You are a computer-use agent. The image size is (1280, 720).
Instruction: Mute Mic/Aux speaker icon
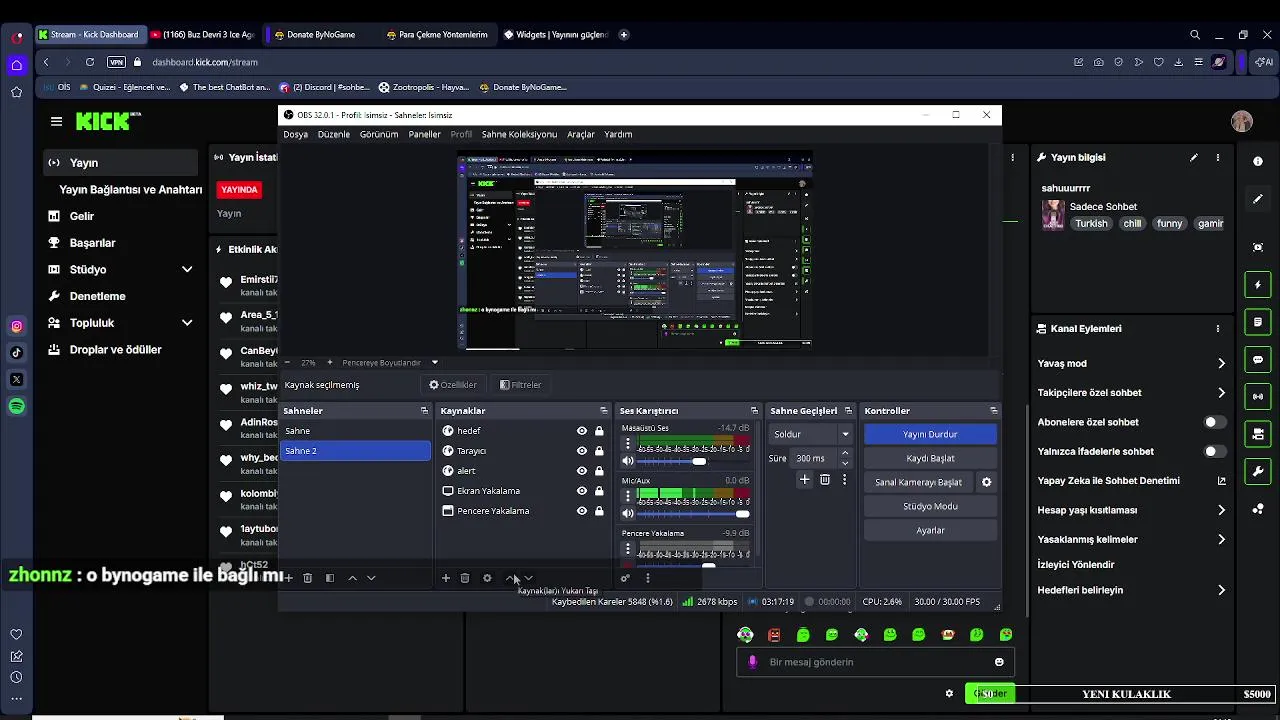coord(628,514)
